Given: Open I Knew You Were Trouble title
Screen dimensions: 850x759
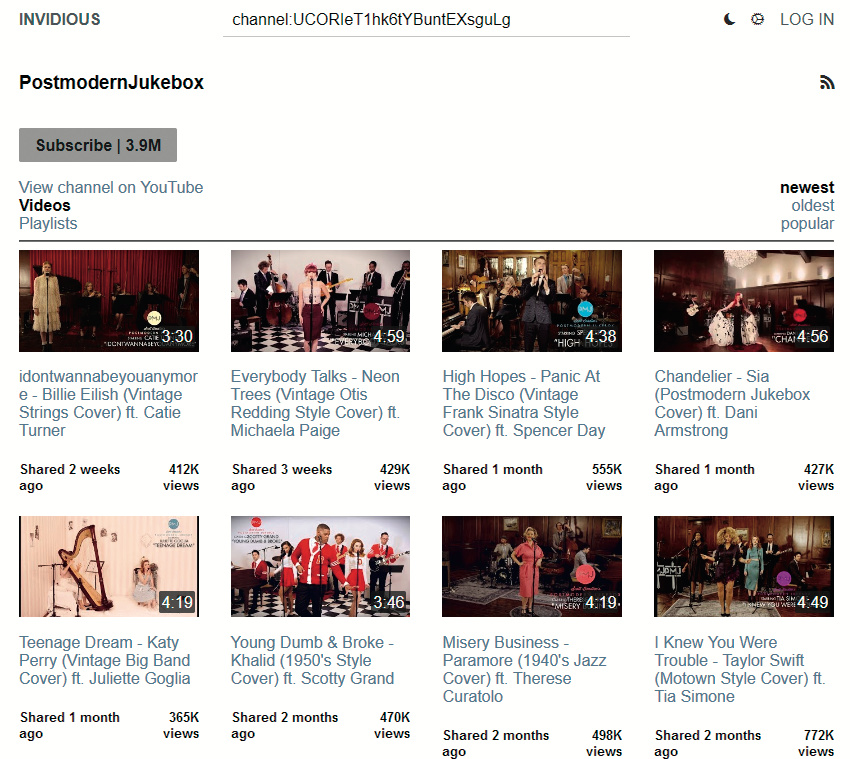Looking at the screenshot, I should tap(739, 669).
